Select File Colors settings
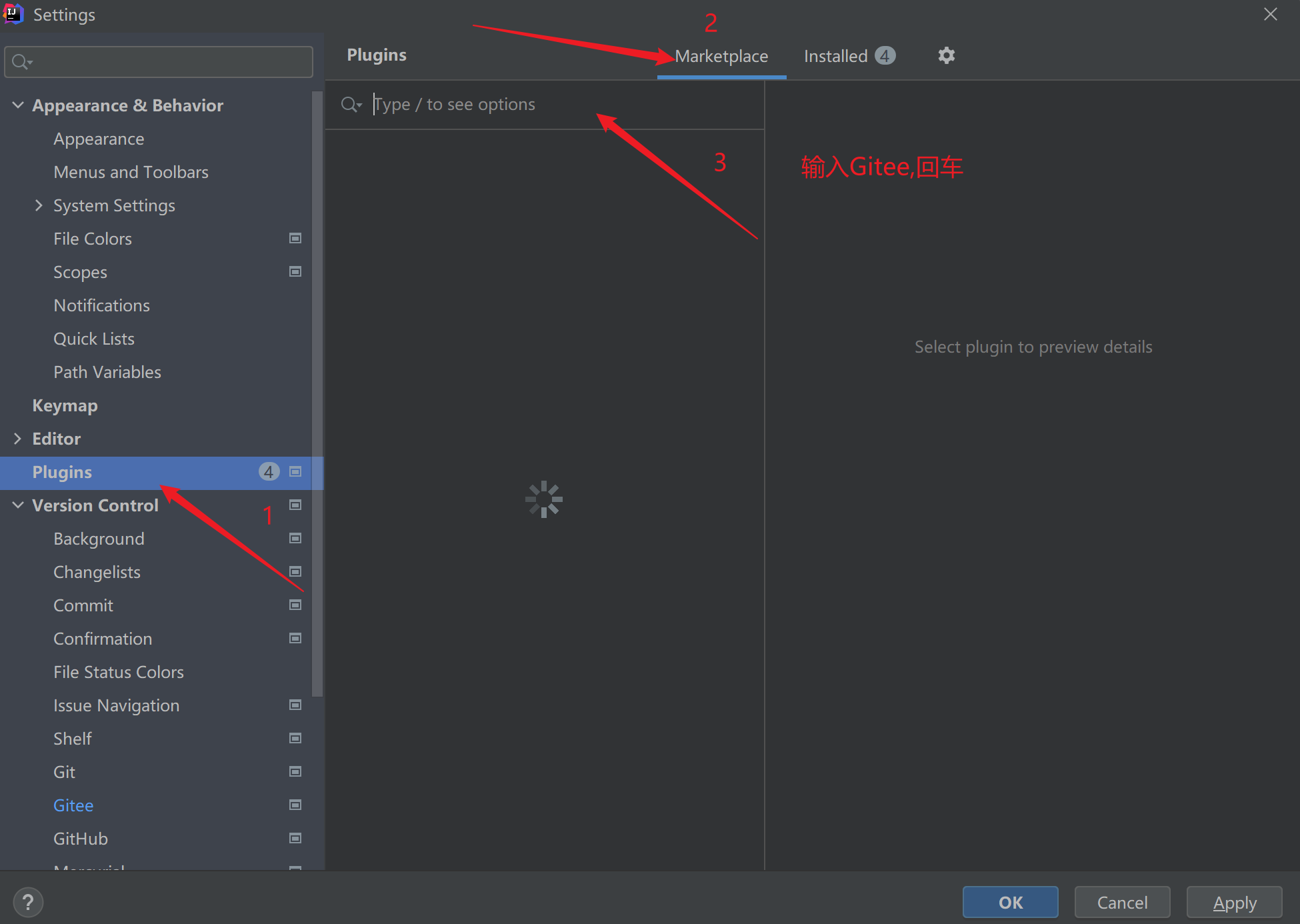Screen dimensions: 1300x924 coord(93,239)
